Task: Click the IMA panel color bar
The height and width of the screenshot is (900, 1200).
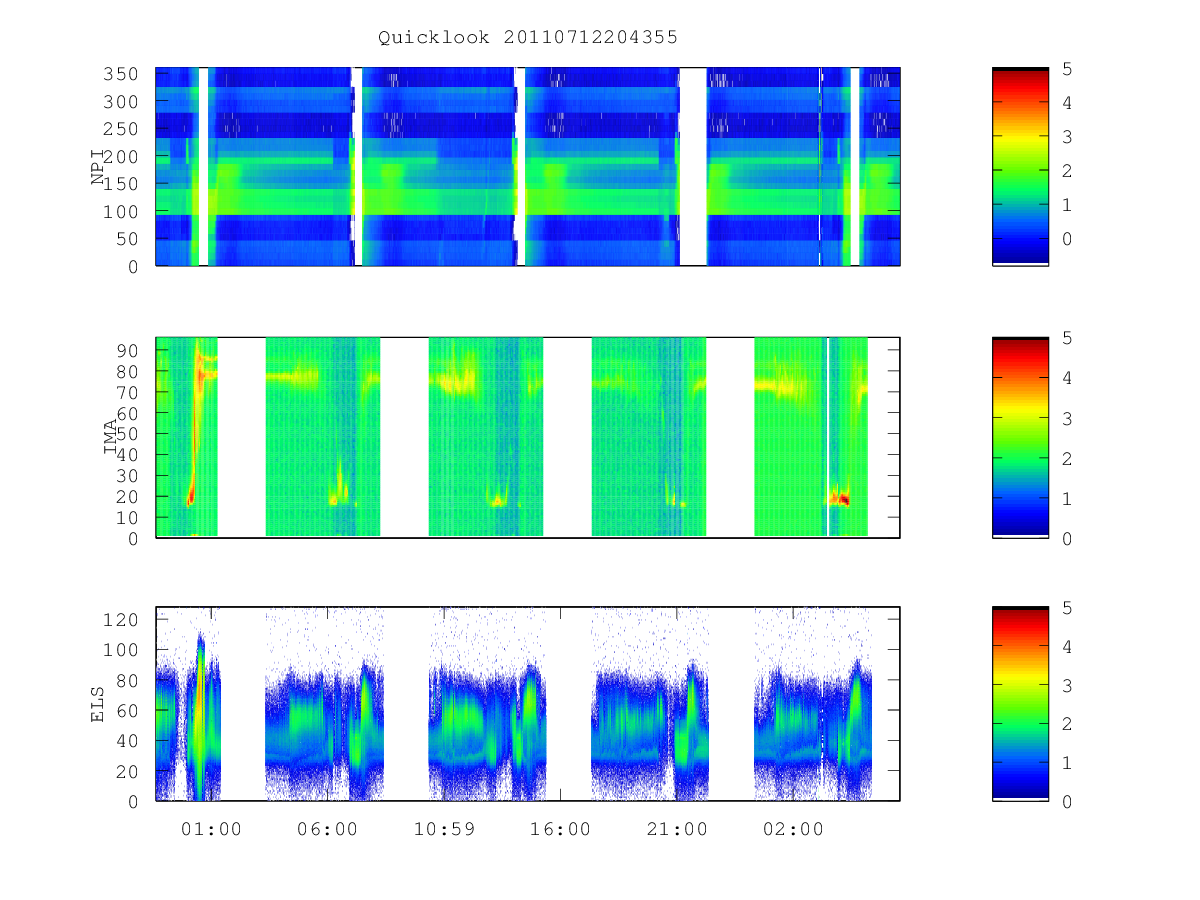Action: (x=1020, y=437)
